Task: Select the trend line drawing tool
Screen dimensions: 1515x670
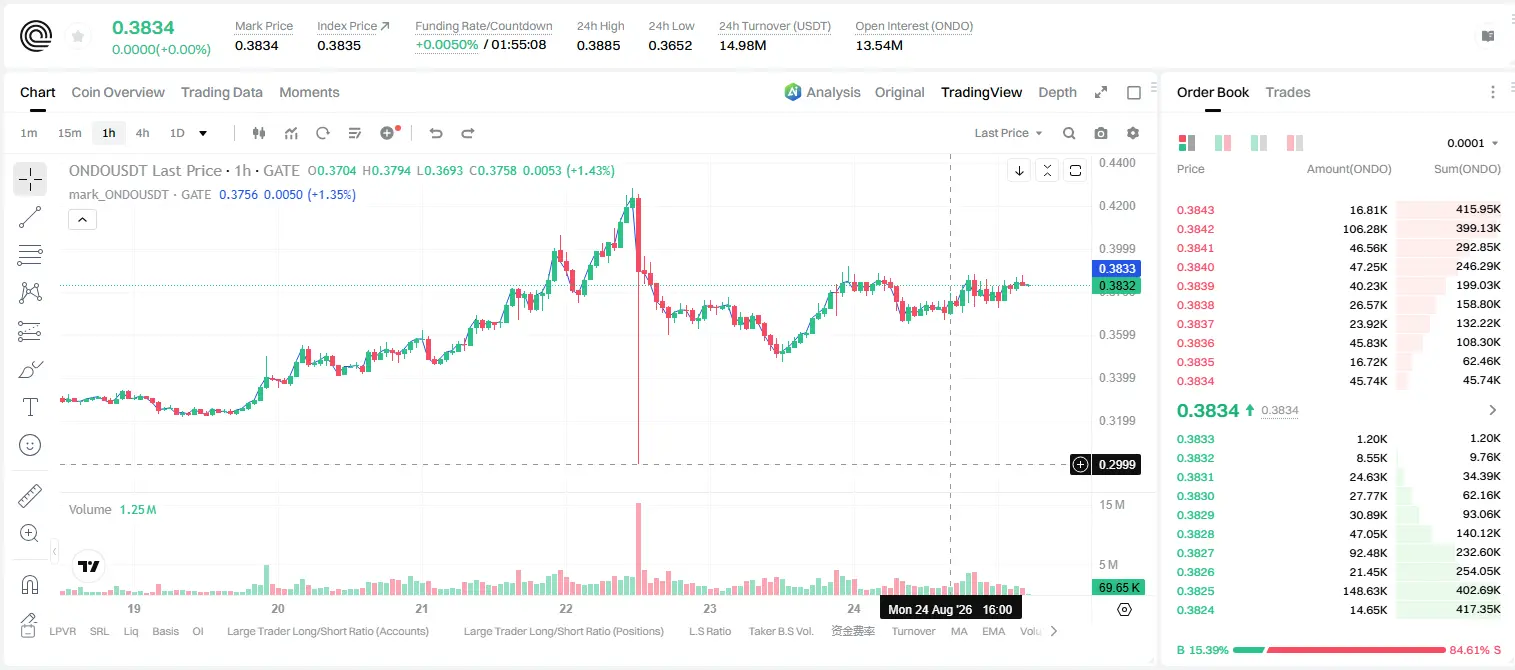Action: coord(30,217)
